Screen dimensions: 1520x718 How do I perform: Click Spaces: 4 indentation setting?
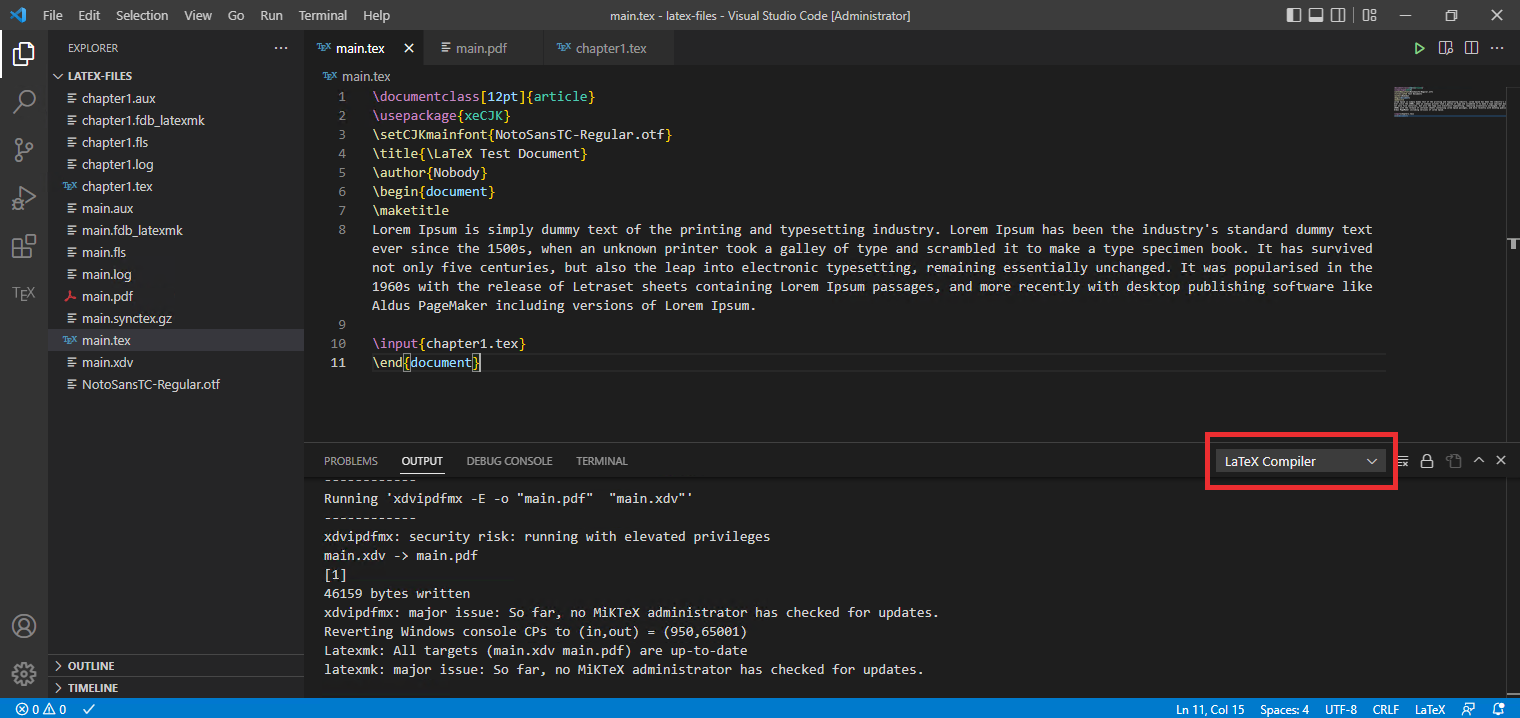1284,709
